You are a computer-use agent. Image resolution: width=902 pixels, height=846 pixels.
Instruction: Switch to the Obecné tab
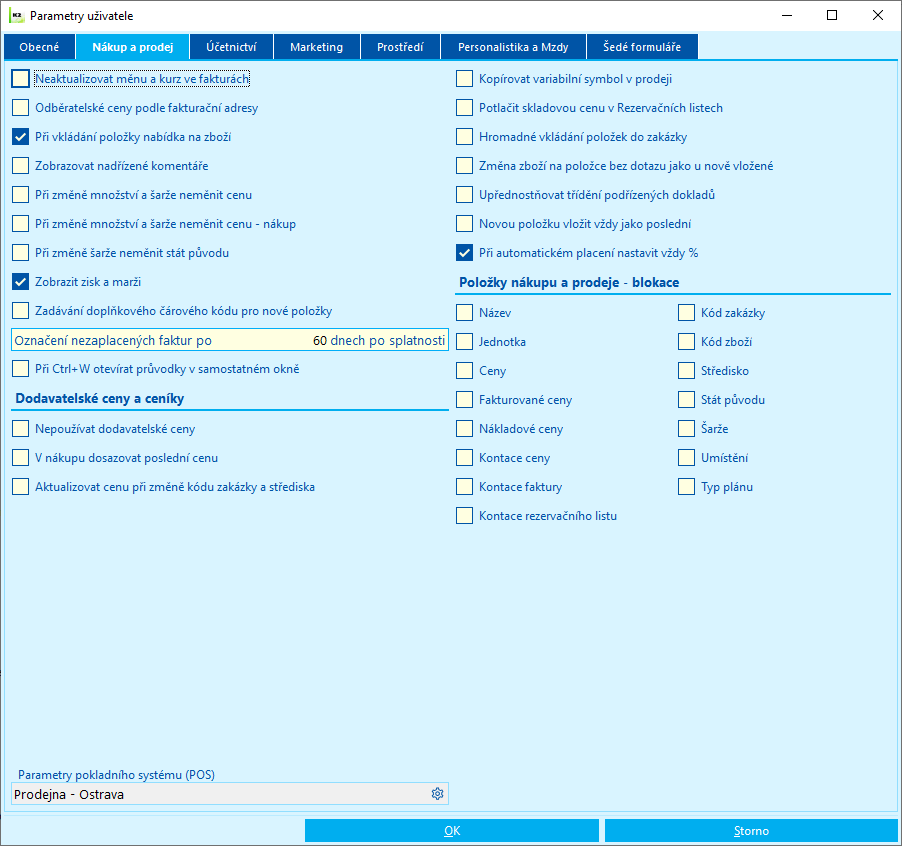point(39,47)
